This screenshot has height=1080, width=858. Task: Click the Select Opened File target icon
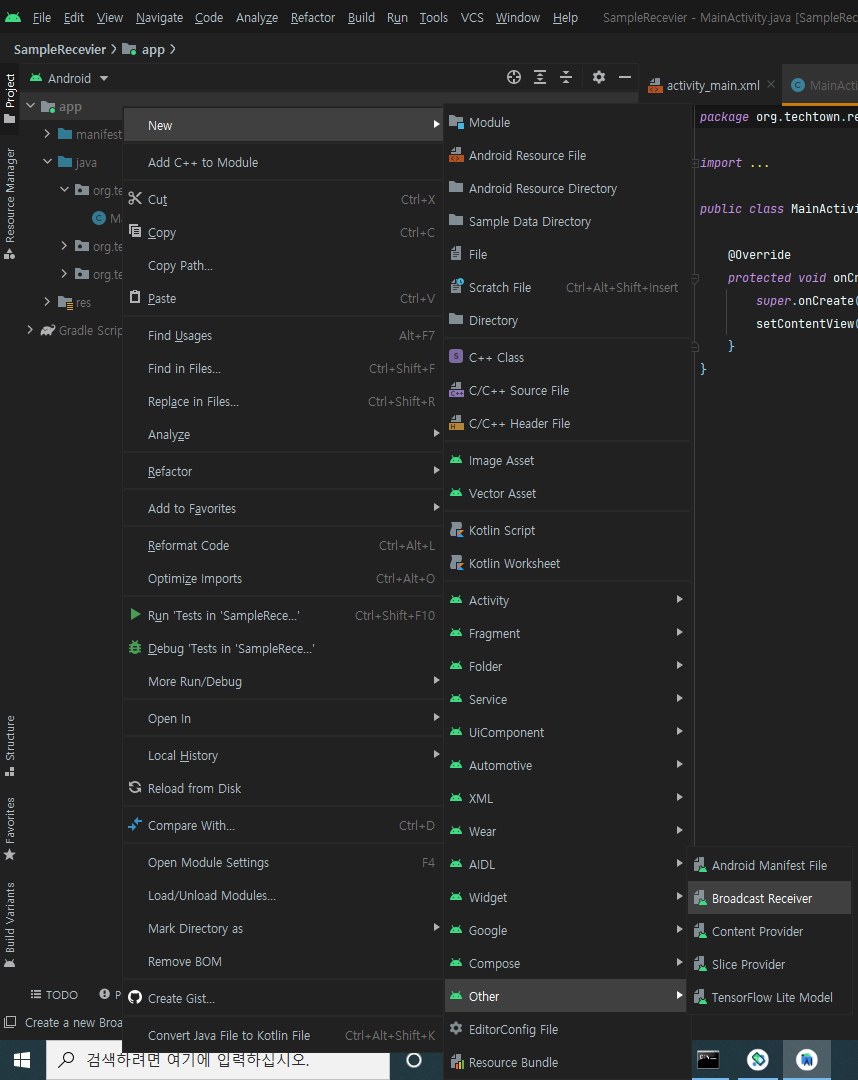click(x=514, y=77)
